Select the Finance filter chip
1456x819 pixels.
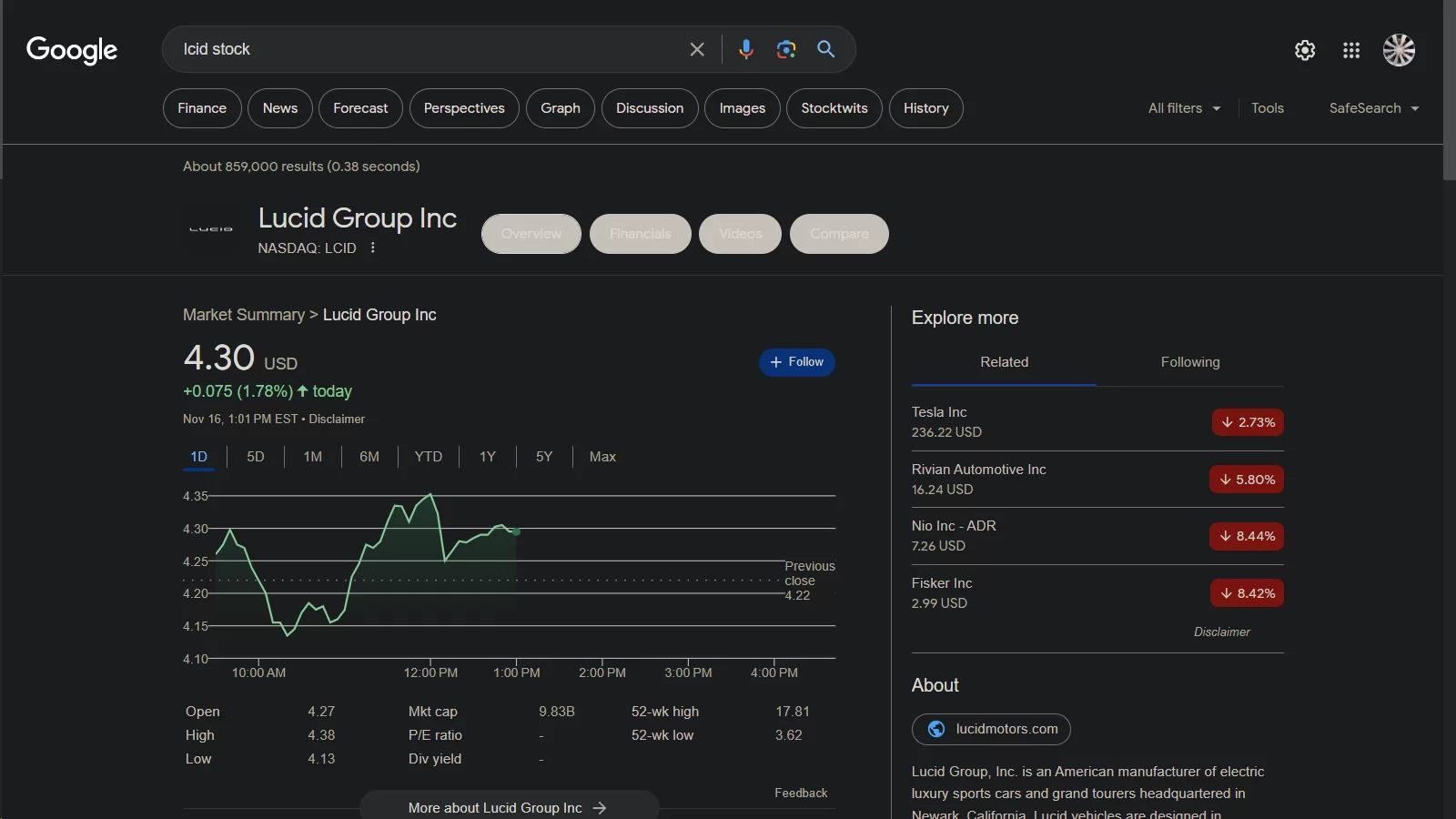(202, 108)
